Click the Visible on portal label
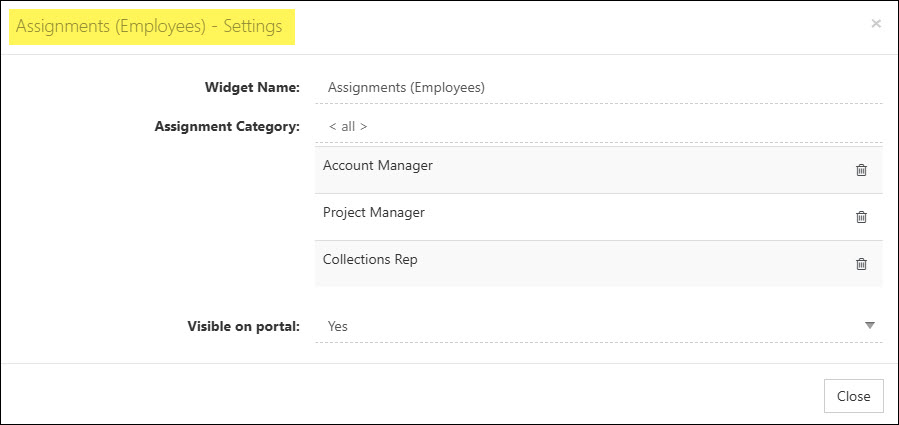The width and height of the screenshot is (899, 425). [244, 326]
